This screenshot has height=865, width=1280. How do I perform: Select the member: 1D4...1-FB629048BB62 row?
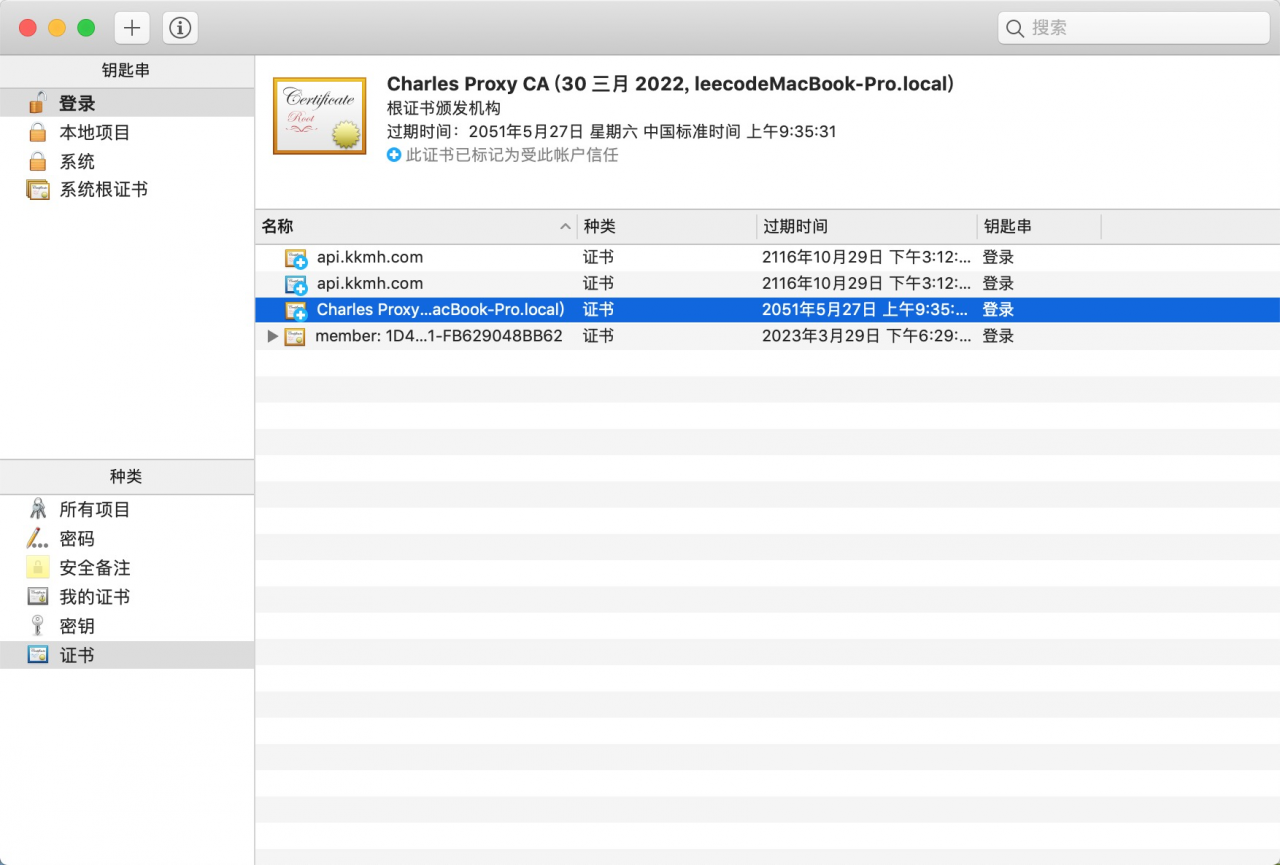pyautogui.click(x=767, y=336)
